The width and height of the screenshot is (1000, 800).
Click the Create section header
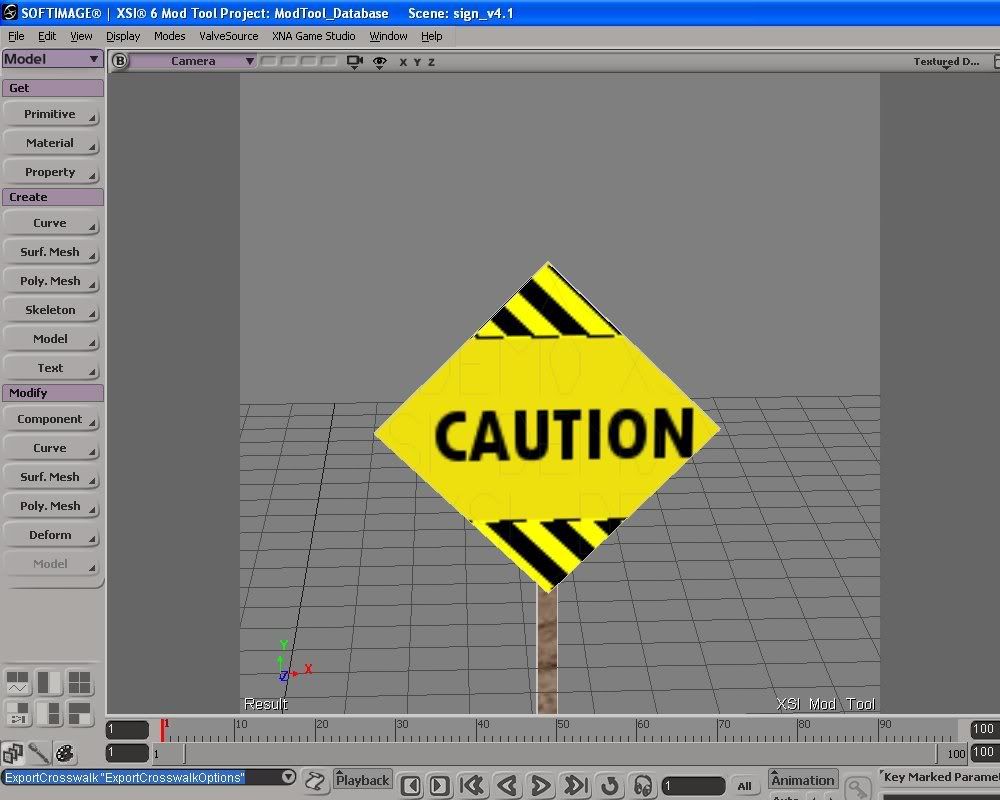(53, 197)
